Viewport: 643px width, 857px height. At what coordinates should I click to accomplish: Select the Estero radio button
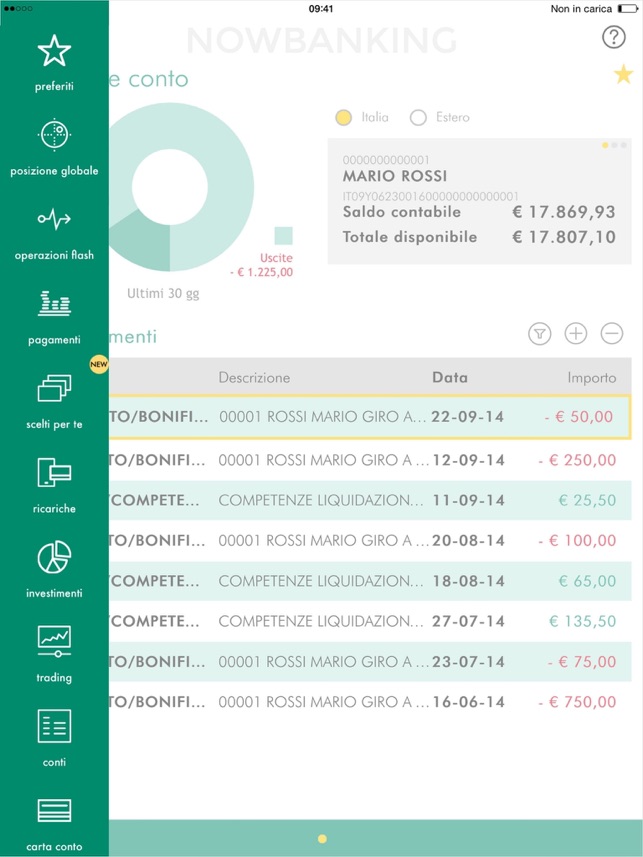tap(418, 118)
